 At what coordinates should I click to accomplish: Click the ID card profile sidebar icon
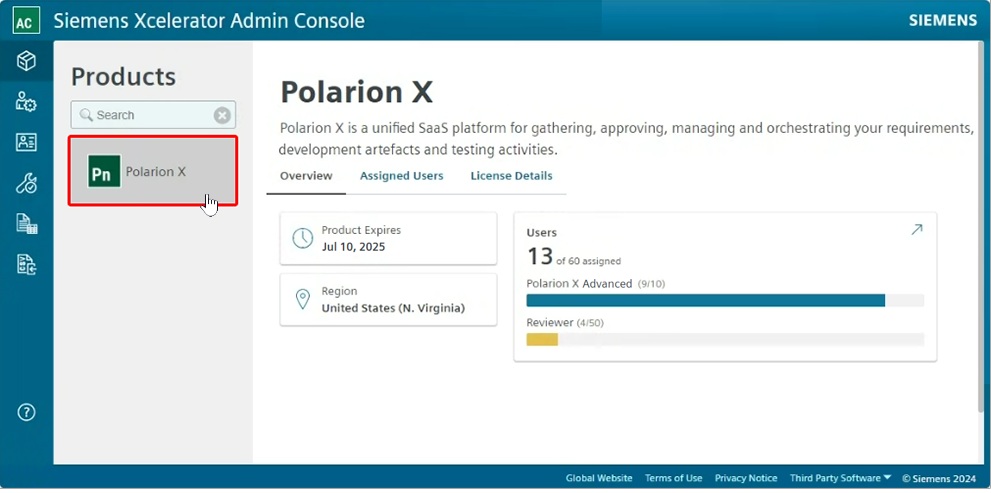[x=27, y=142]
